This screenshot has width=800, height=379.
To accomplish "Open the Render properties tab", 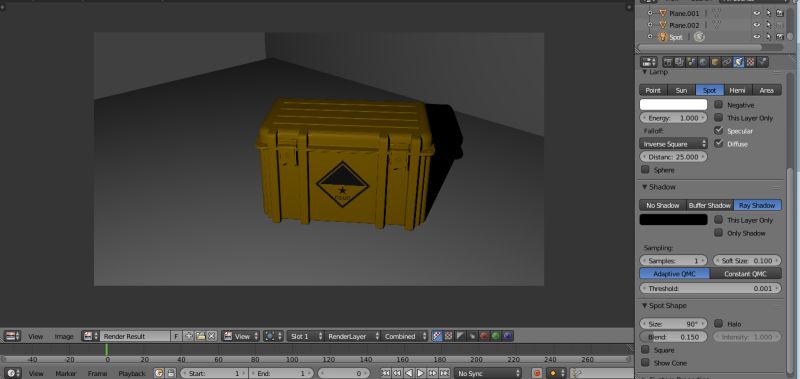I will click(x=668, y=62).
